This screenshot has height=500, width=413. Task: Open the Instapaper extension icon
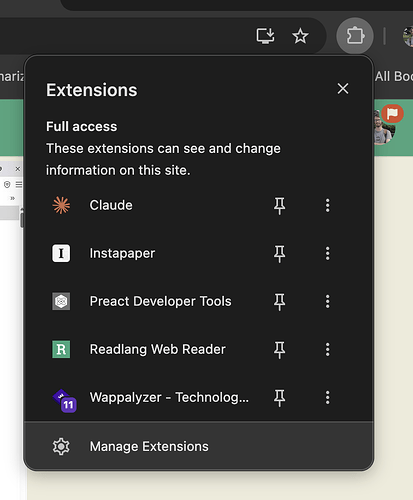61,253
